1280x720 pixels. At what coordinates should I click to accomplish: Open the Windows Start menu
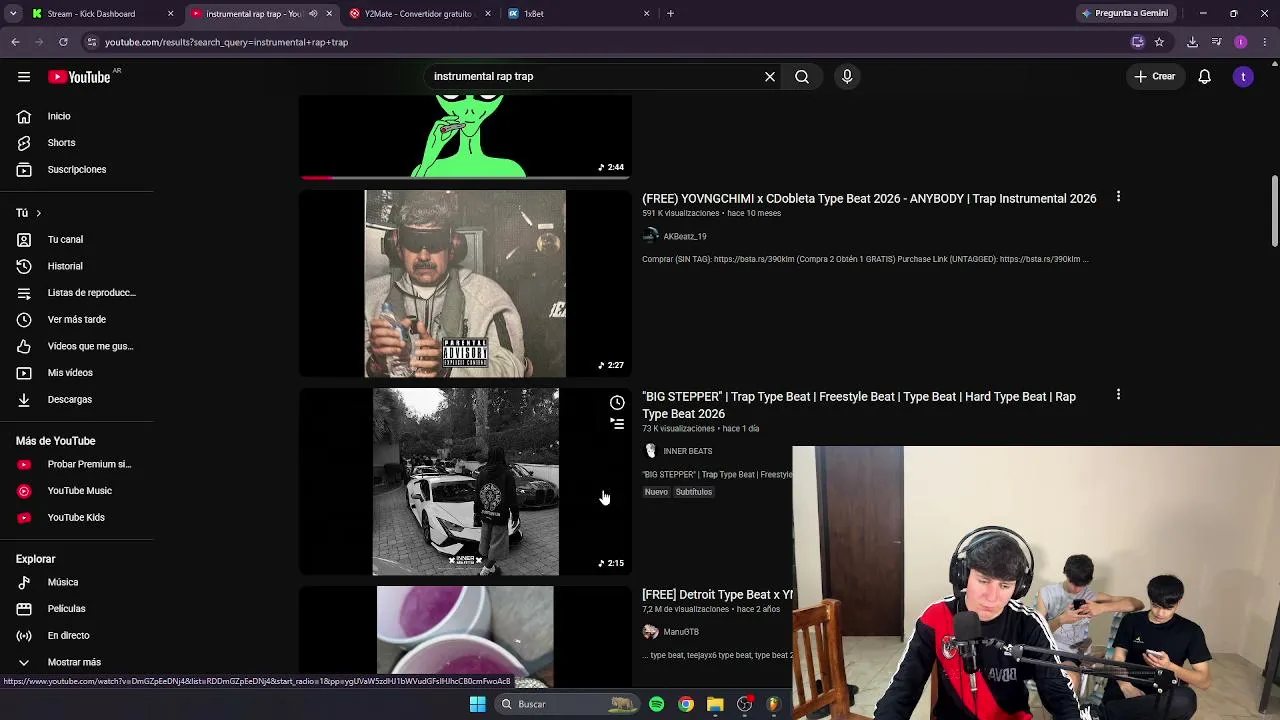pos(477,704)
